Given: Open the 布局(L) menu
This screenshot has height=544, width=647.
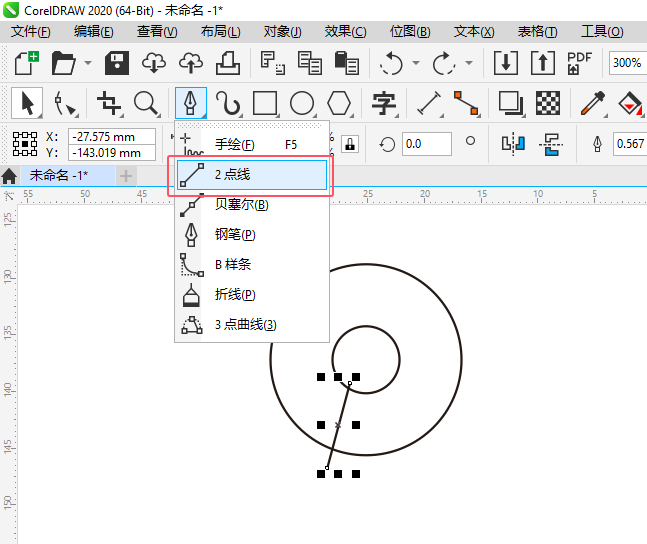Looking at the screenshot, I should 220,32.
